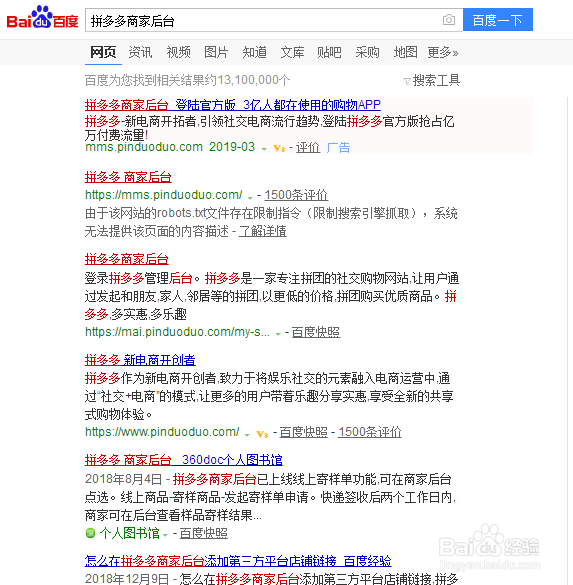
Task: Expand dropdown arrow after https://www.pinduoduo.com/
Action: tap(247, 435)
